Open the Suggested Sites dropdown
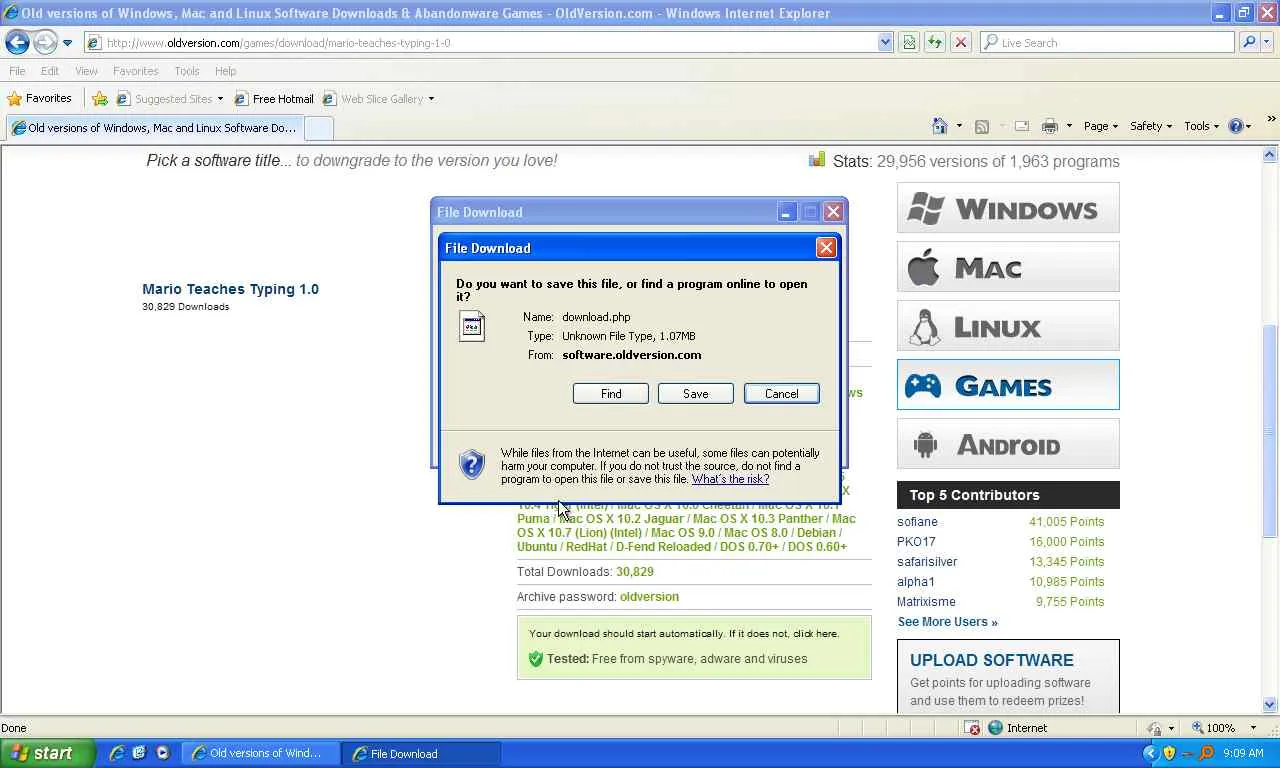The width and height of the screenshot is (1280, 768). point(170,99)
